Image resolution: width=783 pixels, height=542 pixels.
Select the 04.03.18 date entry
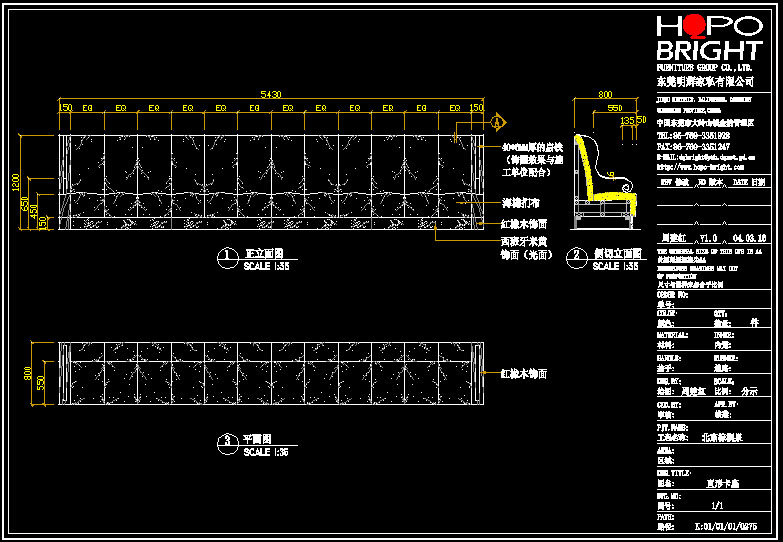point(749,238)
